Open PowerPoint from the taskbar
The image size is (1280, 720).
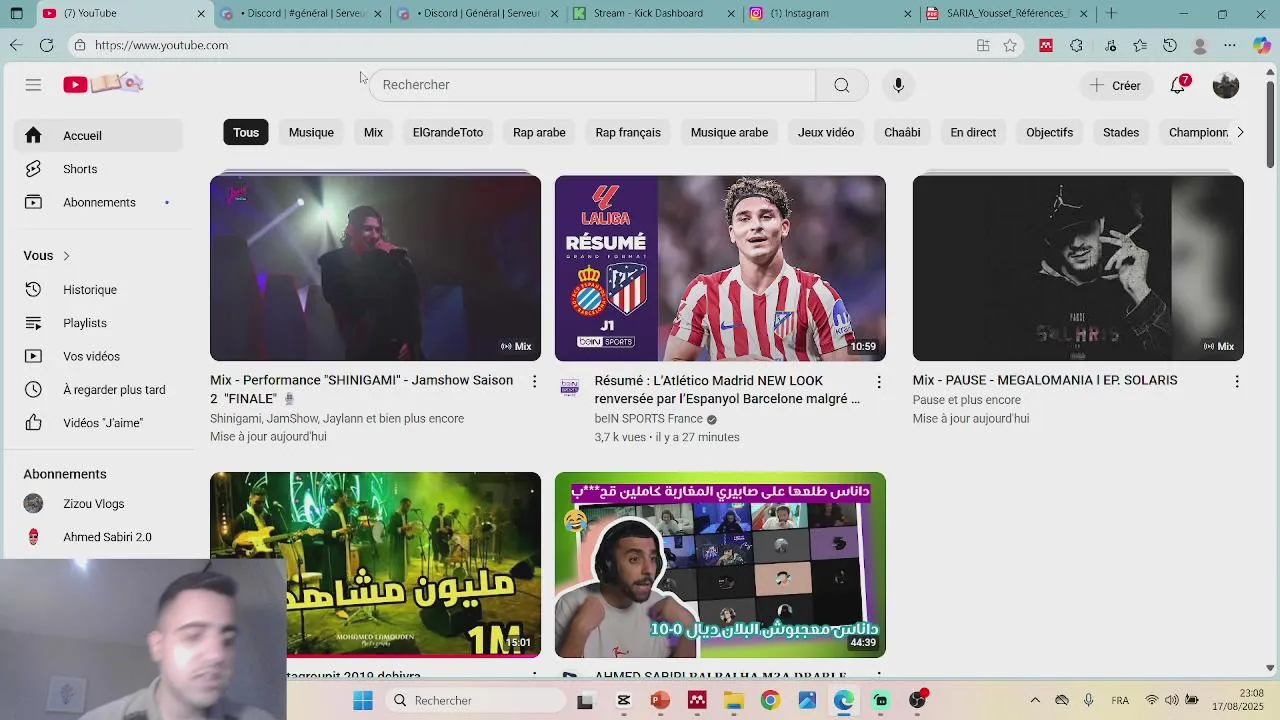pos(659,701)
